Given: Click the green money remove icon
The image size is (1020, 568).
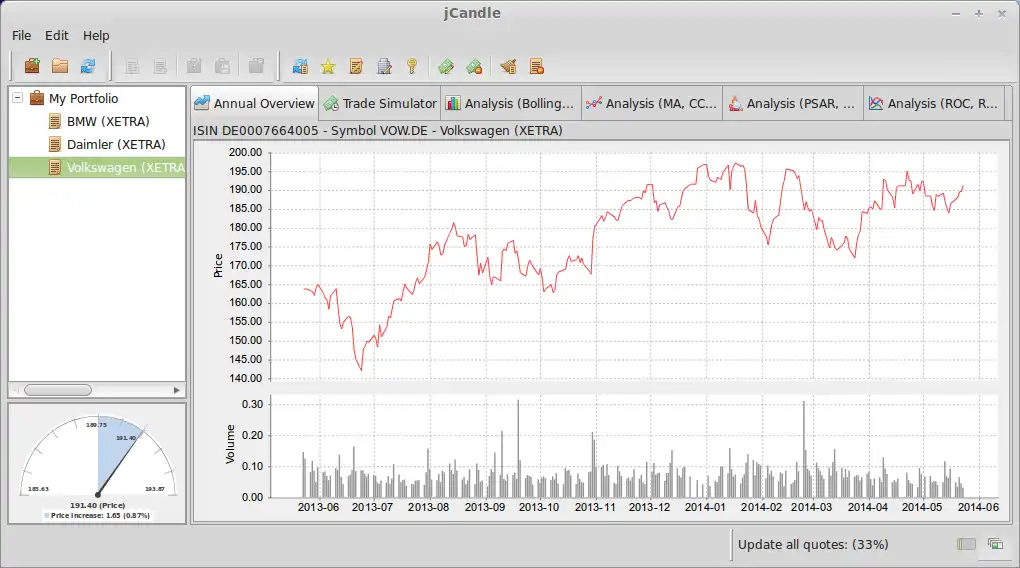Looking at the screenshot, I should pos(474,66).
